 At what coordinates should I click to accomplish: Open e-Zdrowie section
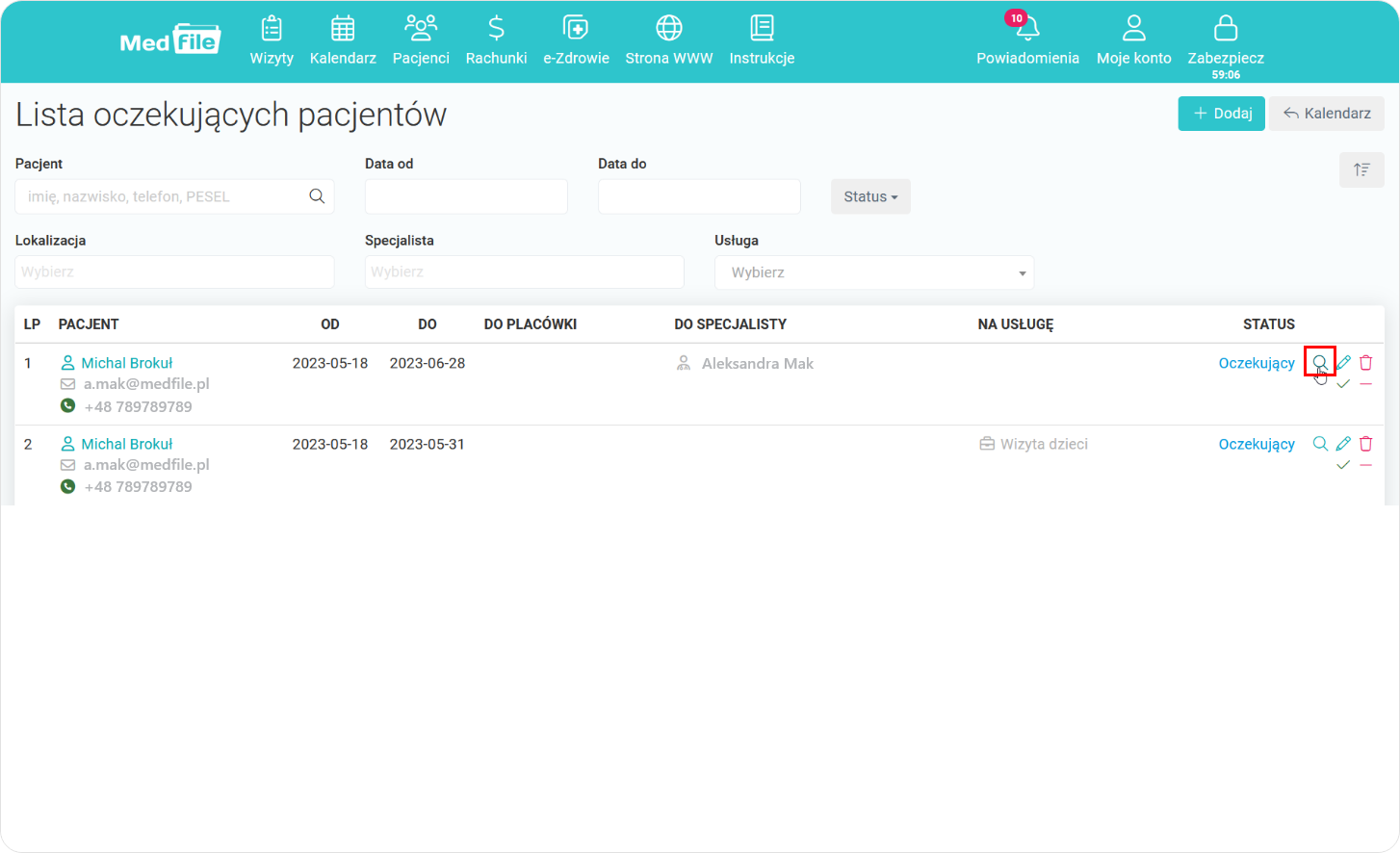[x=576, y=40]
